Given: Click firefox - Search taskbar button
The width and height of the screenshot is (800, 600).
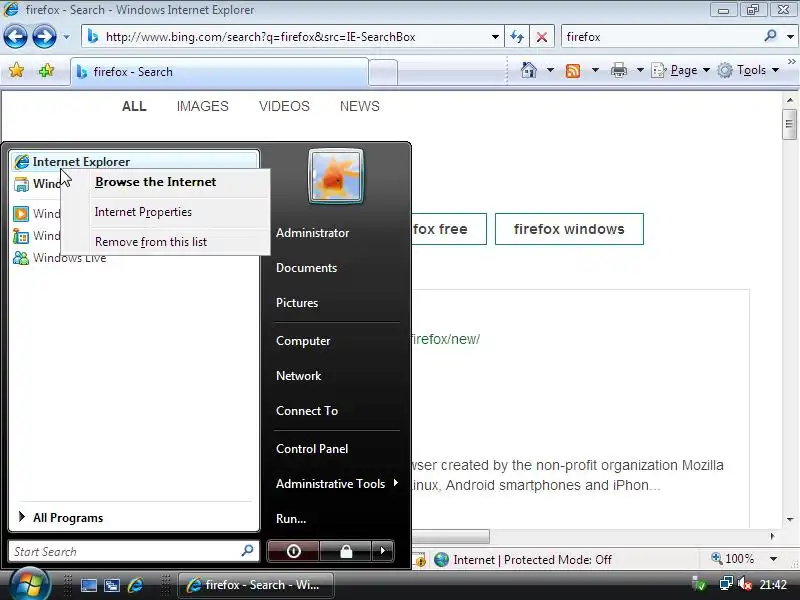Looking at the screenshot, I should 256,585.
